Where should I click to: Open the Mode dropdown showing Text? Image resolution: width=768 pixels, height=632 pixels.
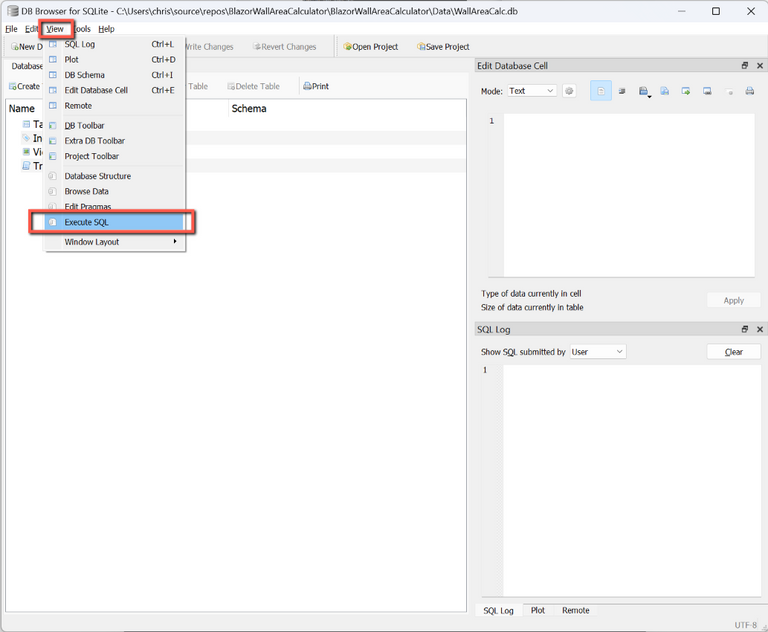532,91
